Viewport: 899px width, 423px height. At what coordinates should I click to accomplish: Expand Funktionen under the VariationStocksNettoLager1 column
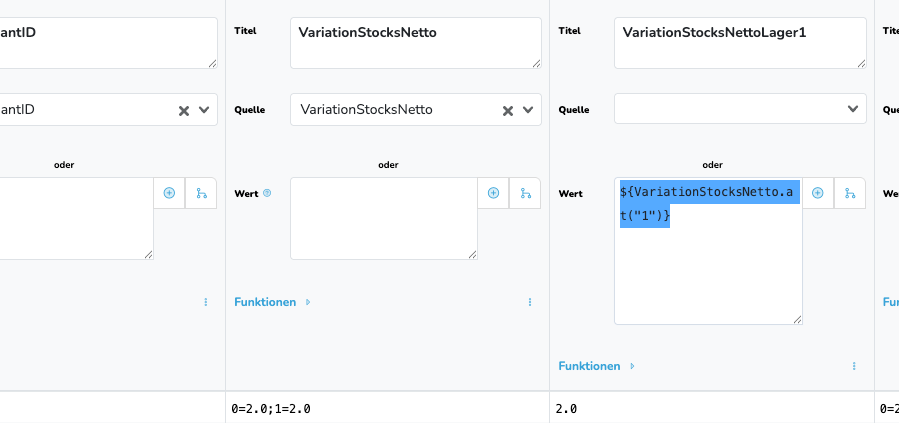pyautogui.click(x=596, y=366)
